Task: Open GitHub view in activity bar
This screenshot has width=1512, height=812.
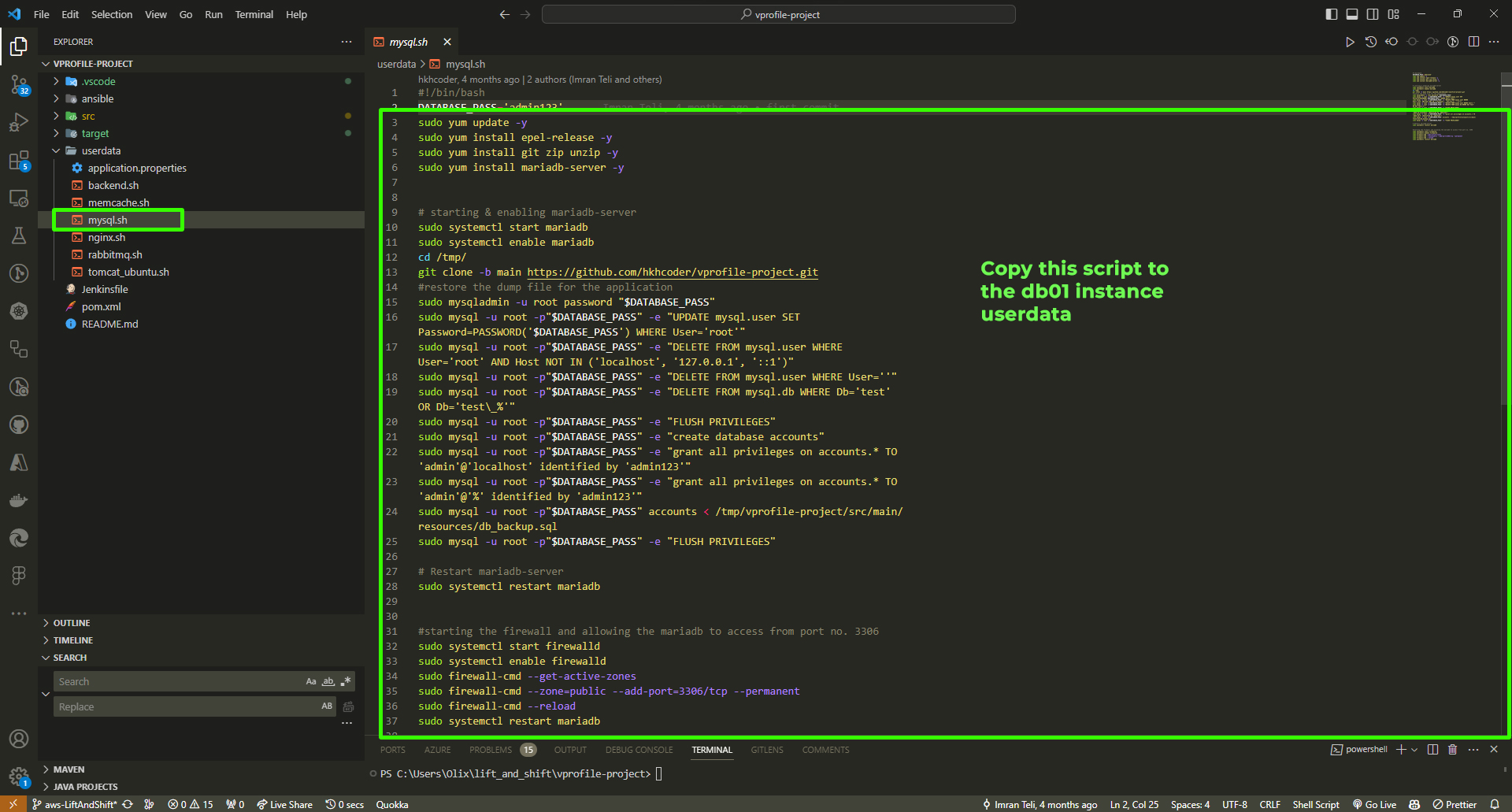Action: (19, 425)
